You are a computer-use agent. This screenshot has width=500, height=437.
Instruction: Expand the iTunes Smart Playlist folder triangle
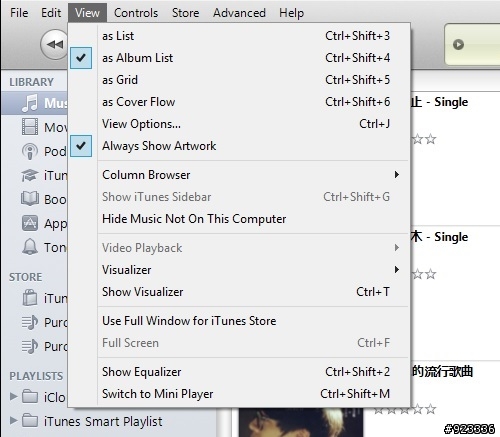(x=13, y=421)
